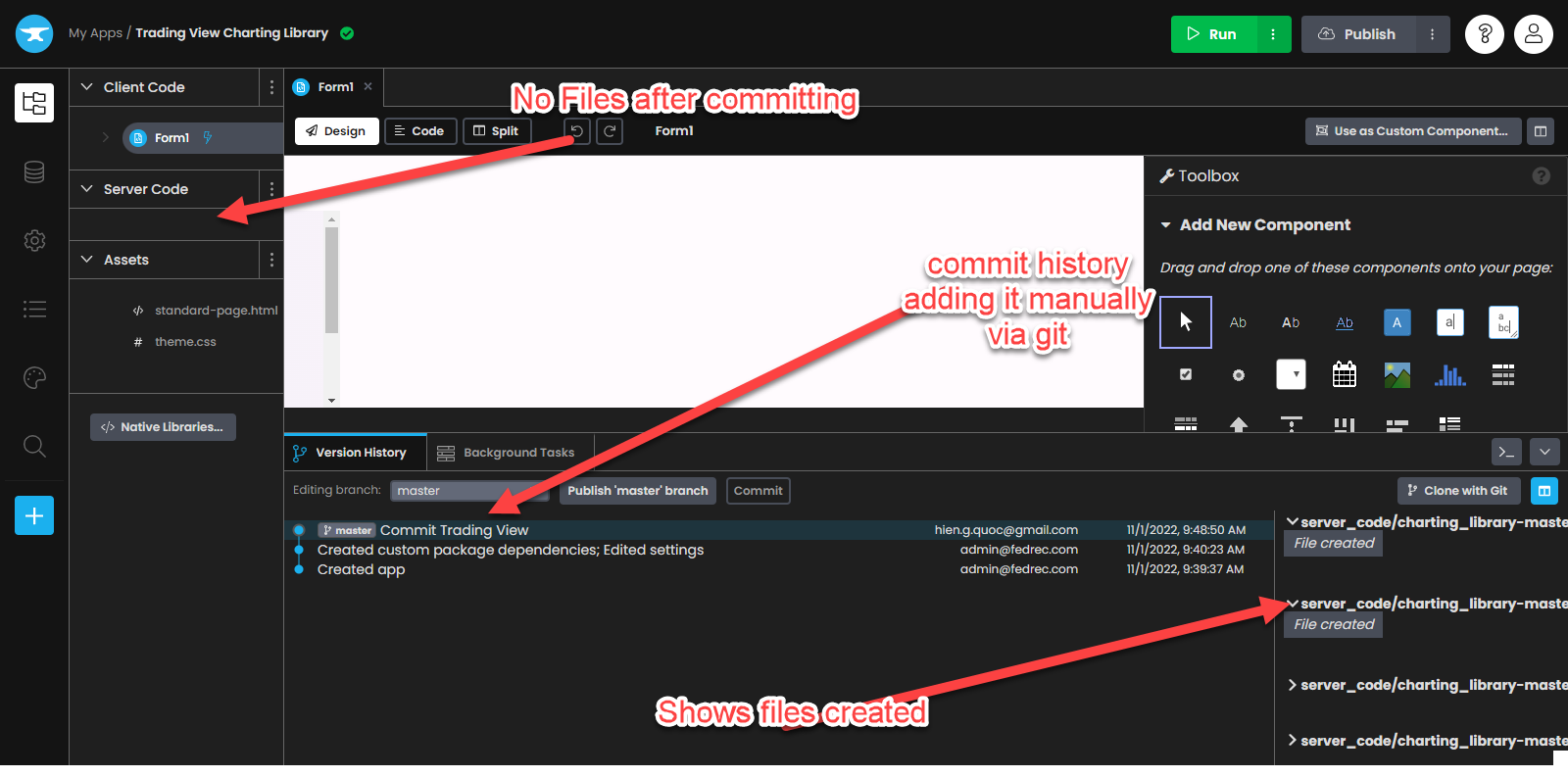
Task: Pick the TextArea component
Action: pos(1503,322)
